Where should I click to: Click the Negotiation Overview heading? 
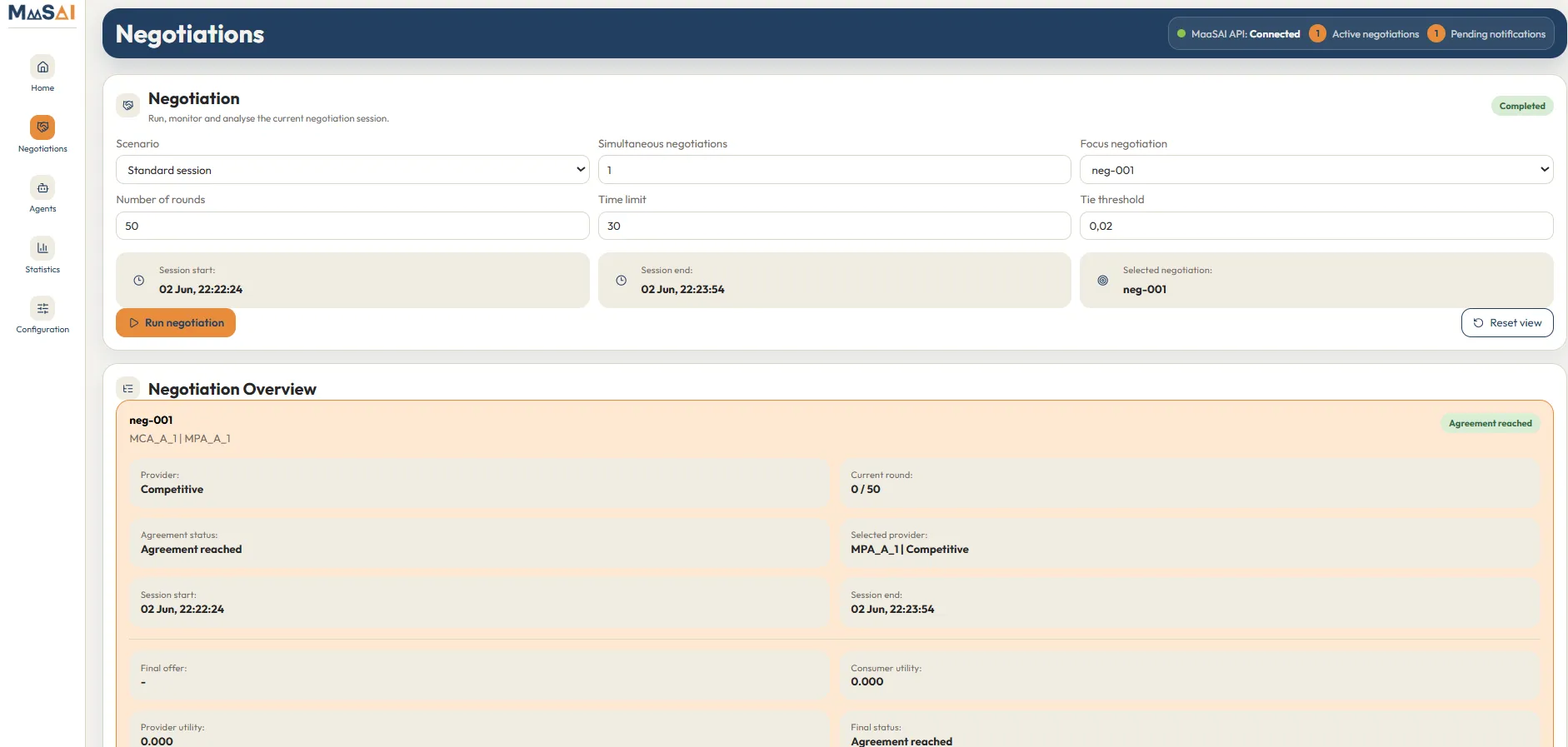pyautogui.click(x=232, y=389)
